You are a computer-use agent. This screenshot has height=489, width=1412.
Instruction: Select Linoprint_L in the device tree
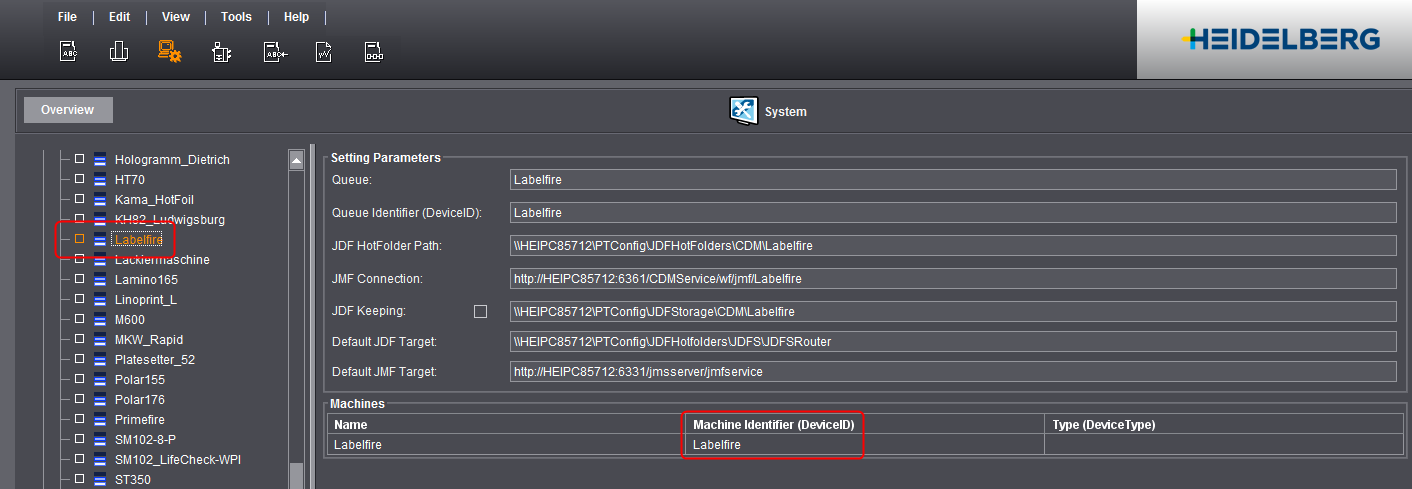(145, 300)
